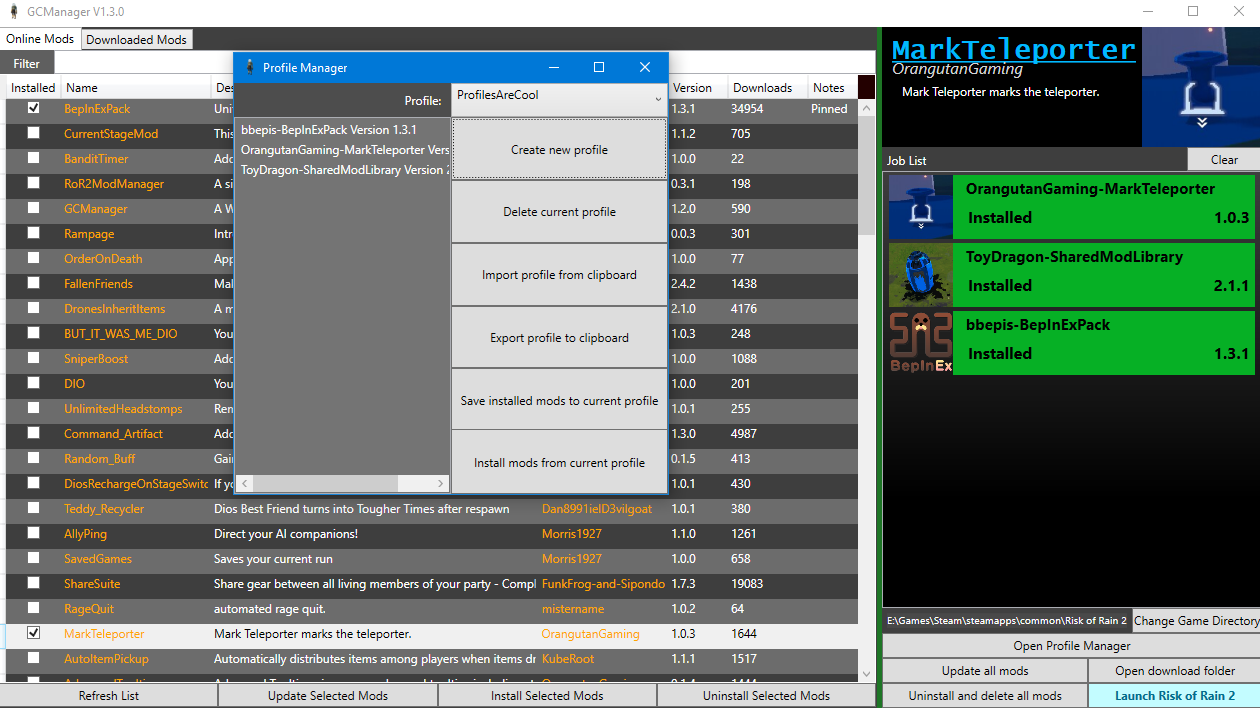The height and width of the screenshot is (708, 1260).
Task: Click the RageQuit mod name
Action: [x=89, y=609]
